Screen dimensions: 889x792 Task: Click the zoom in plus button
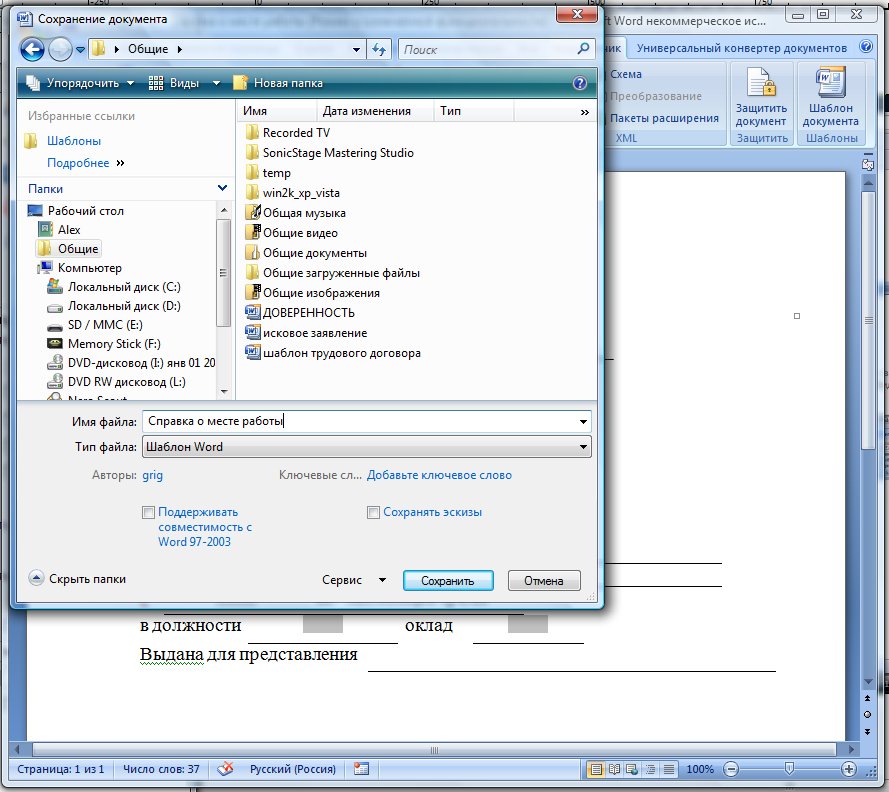click(x=849, y=769)
